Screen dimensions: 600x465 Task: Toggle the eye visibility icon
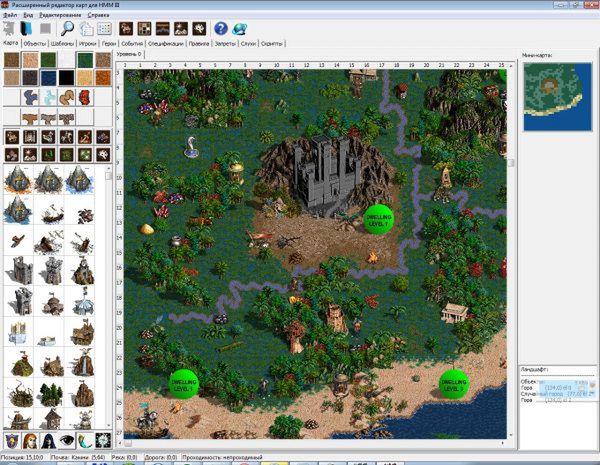66,441
